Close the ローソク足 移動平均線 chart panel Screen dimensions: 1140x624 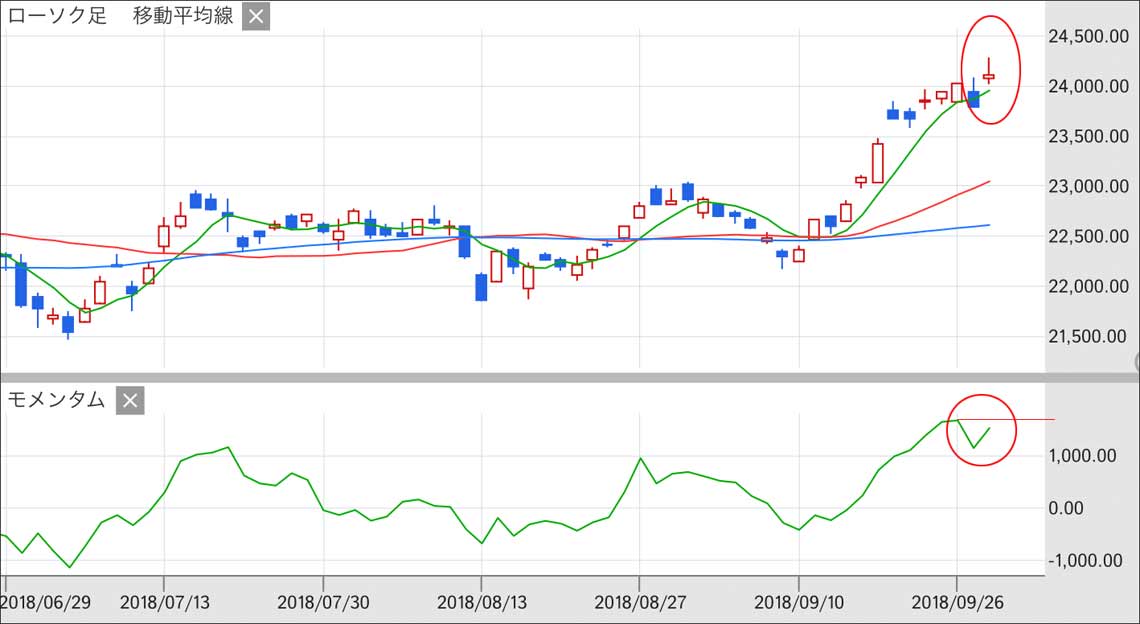tap(256, 17)
